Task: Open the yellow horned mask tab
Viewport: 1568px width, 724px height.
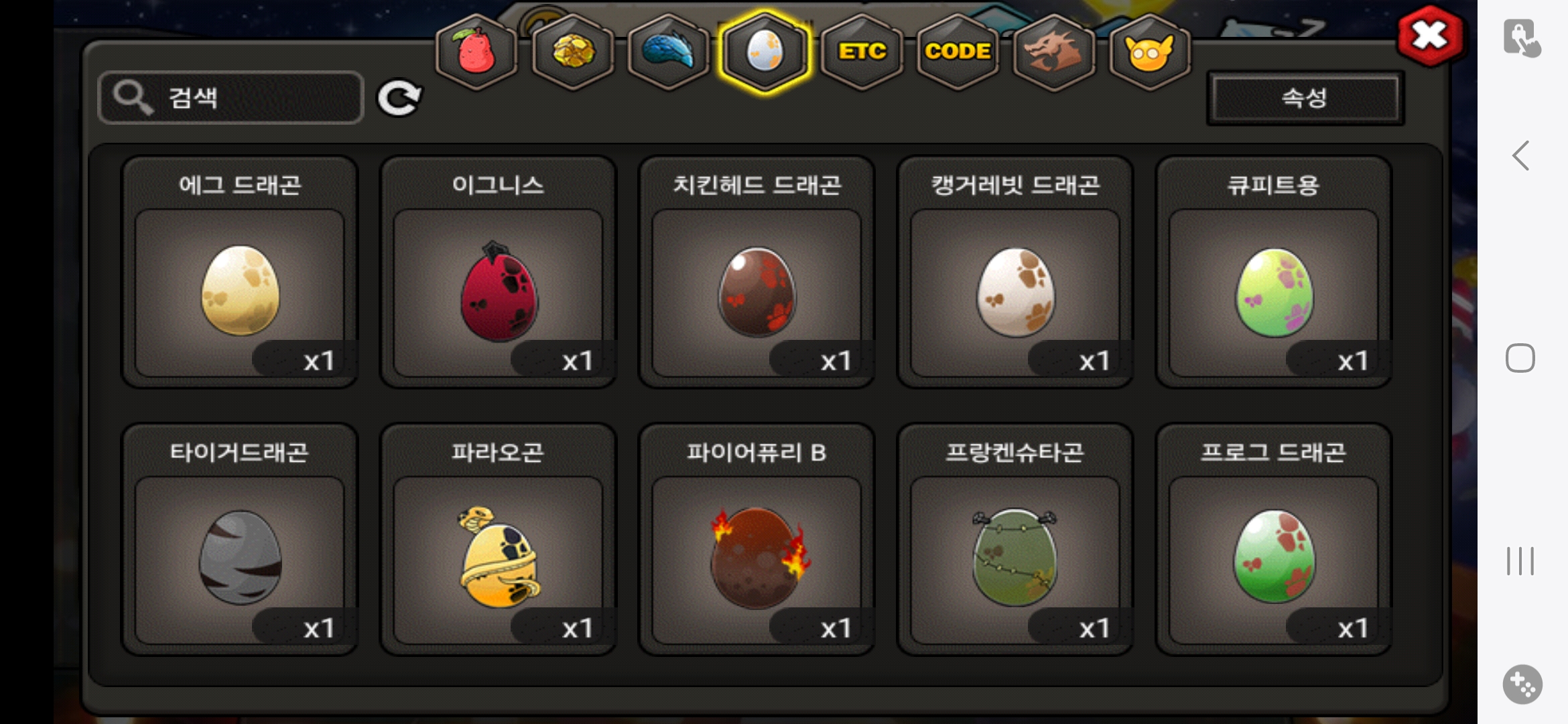Action: [1150, 52]
